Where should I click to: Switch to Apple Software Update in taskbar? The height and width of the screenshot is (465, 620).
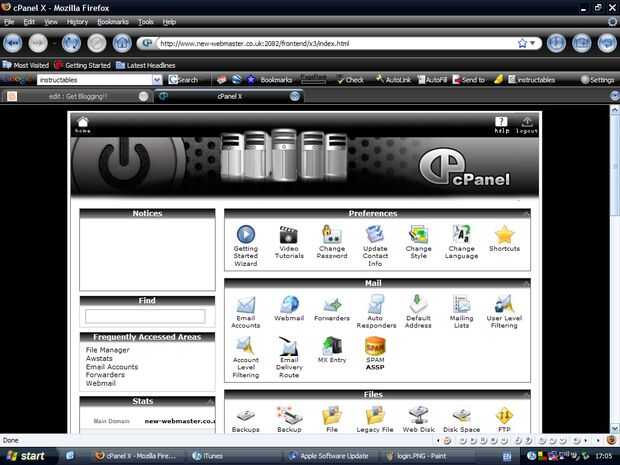pyautogui.click(x=330, y=456)
